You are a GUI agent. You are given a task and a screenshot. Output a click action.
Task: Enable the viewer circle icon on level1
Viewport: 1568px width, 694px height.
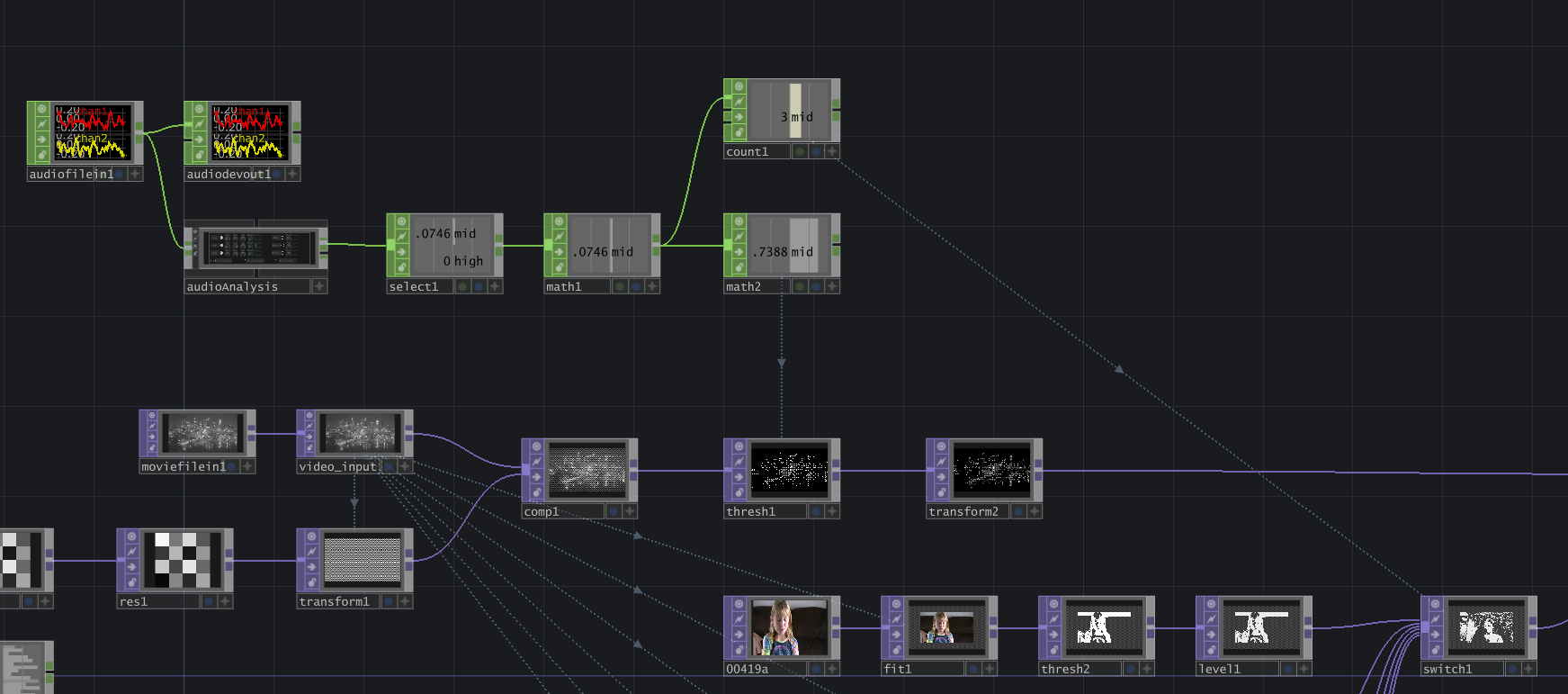pos(1211,604)
